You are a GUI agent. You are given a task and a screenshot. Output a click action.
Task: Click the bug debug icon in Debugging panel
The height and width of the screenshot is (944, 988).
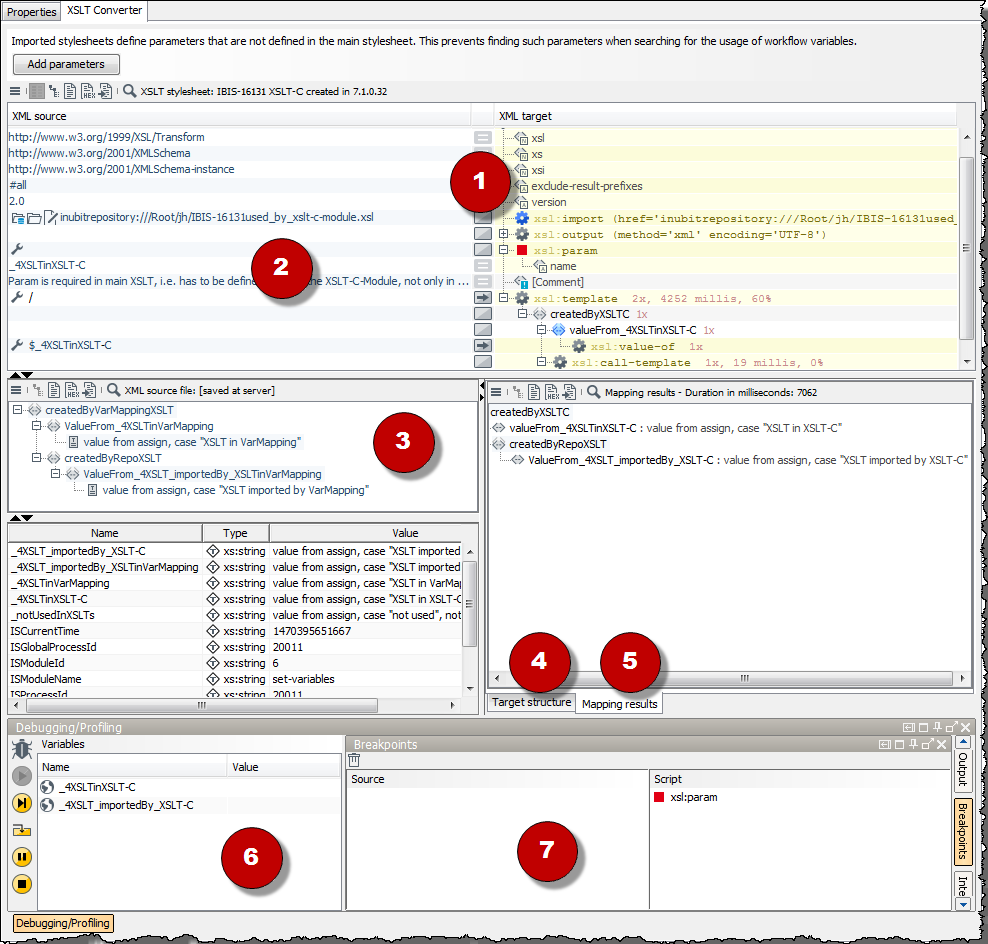coord(21,750)
